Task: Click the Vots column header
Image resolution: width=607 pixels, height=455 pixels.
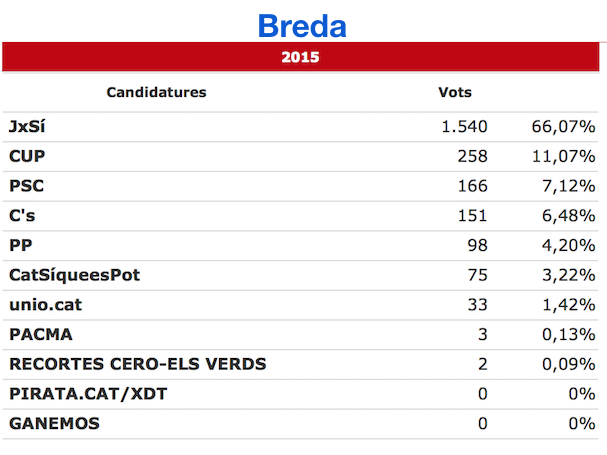Action: [x=455, y=92]
